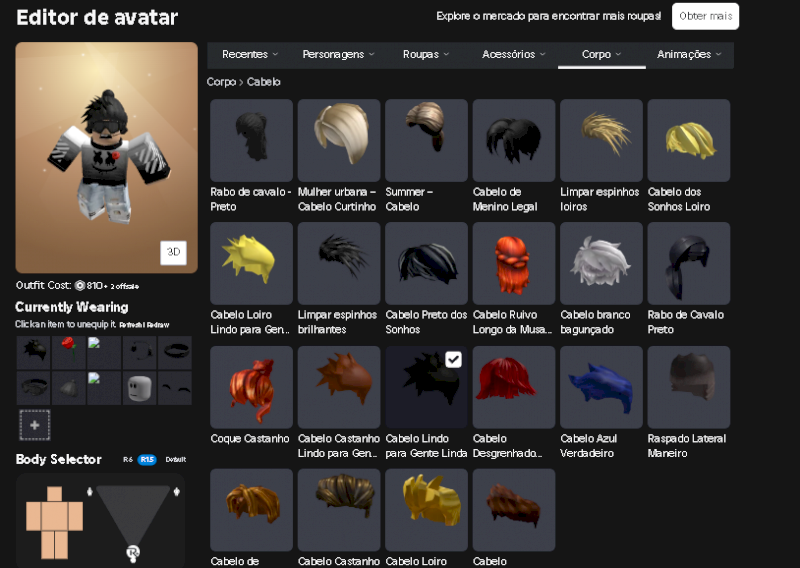800x568 pixels.
Task: Select the red Cabelo Desgrenhado hair
Action: pos(514,387)
